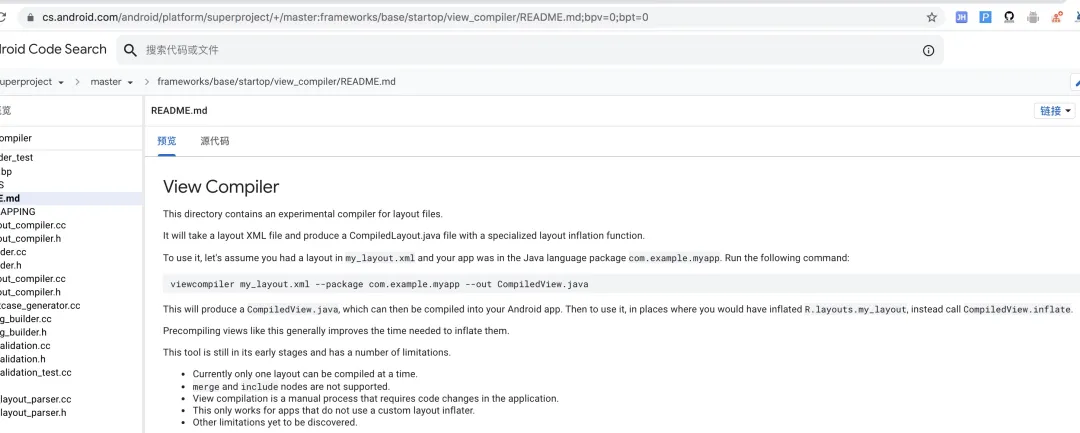
Task: Click the 'View compilation is a manual process' bullet
Action: pos(375,399)
